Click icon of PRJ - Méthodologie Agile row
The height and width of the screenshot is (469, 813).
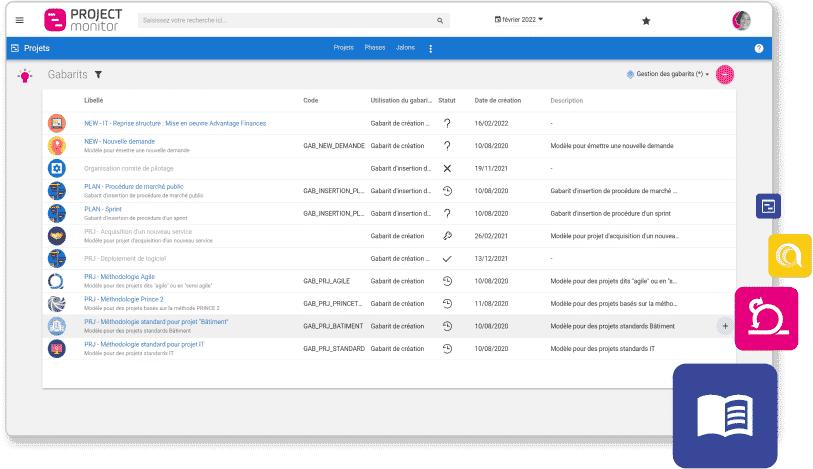(x=56, y=281)
